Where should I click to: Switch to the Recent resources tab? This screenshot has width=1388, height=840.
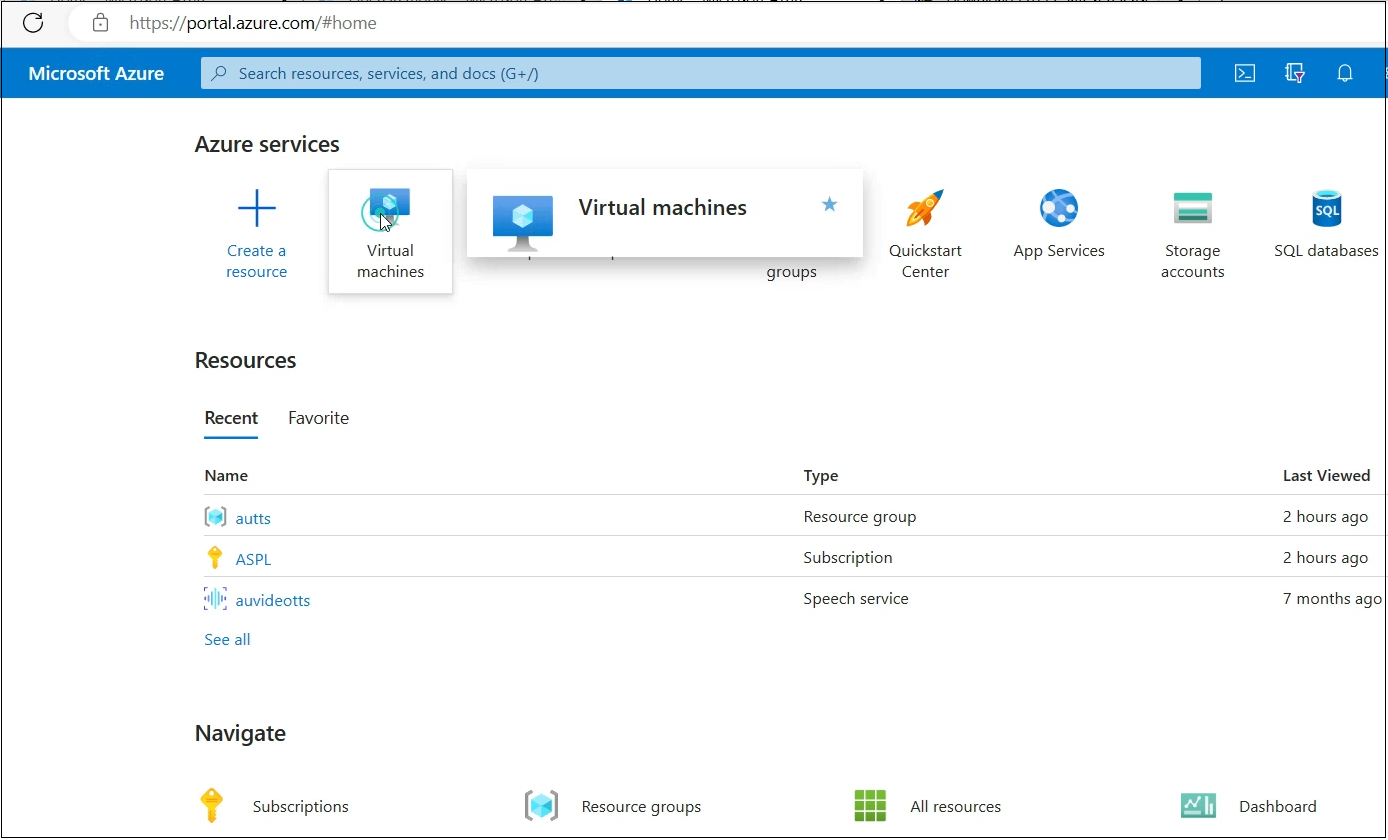231,418
